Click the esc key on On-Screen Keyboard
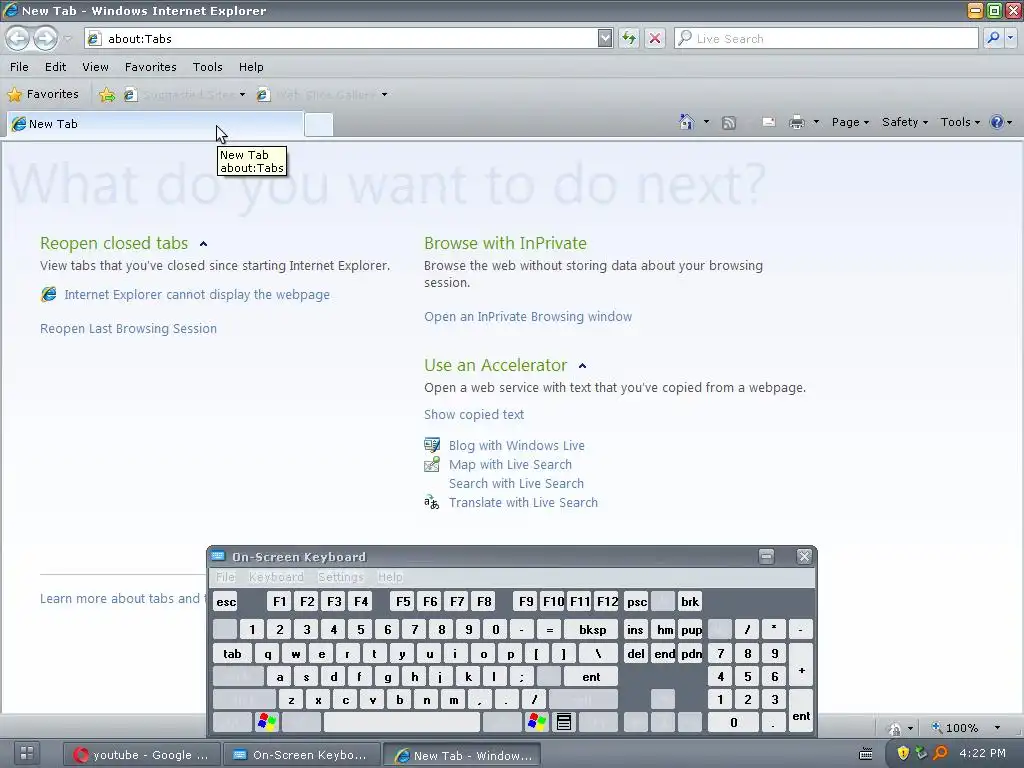This screenshot has width=1024, height=768. coord(226,601)
